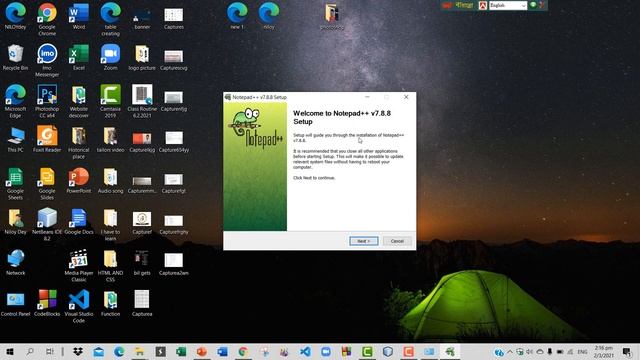Image resolution: width=640 pixels, height=360 pixels.
Task: Open the 'Historical place' folder
Action: pos(79,142)
